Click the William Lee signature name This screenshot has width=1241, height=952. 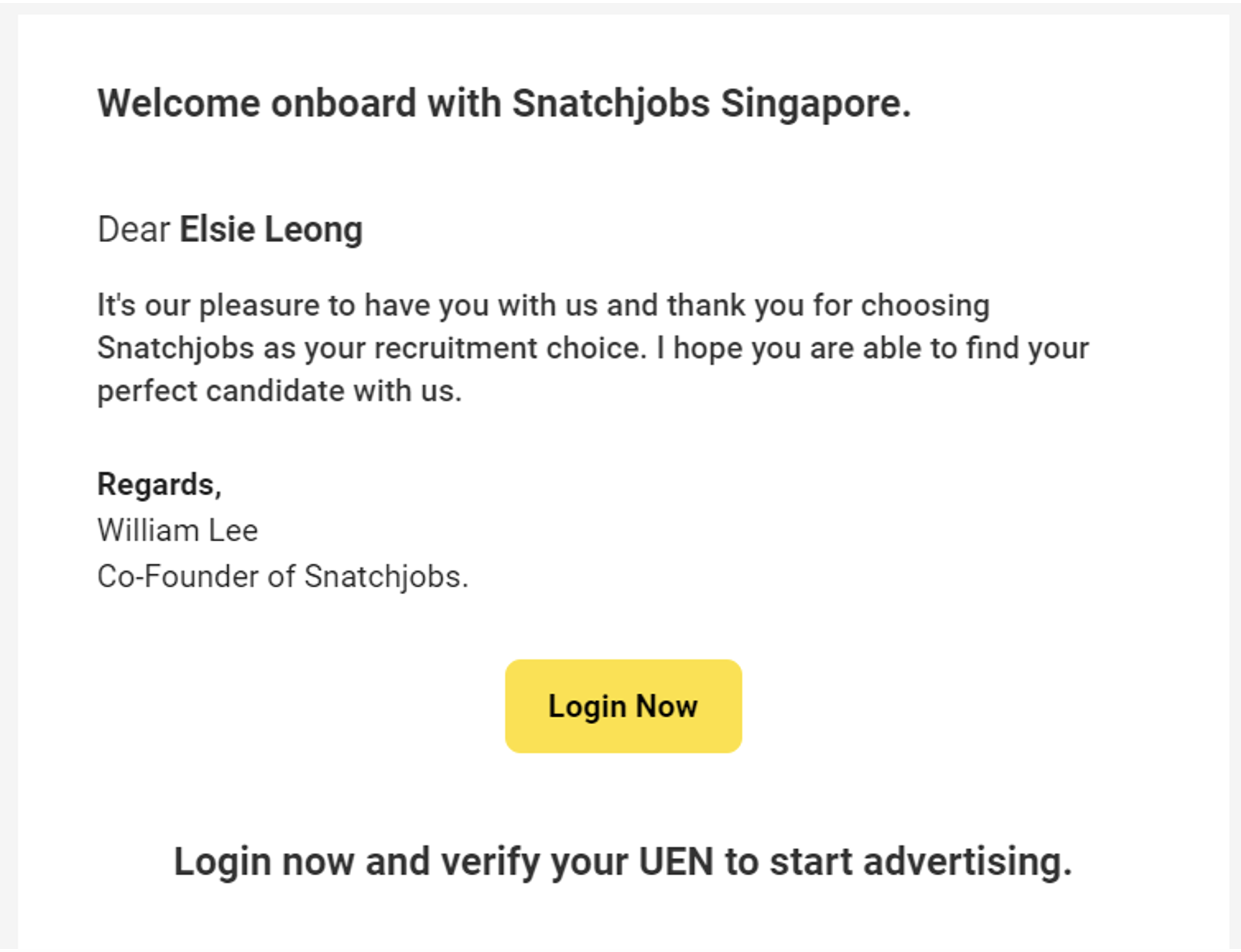(x=177, y=530)
